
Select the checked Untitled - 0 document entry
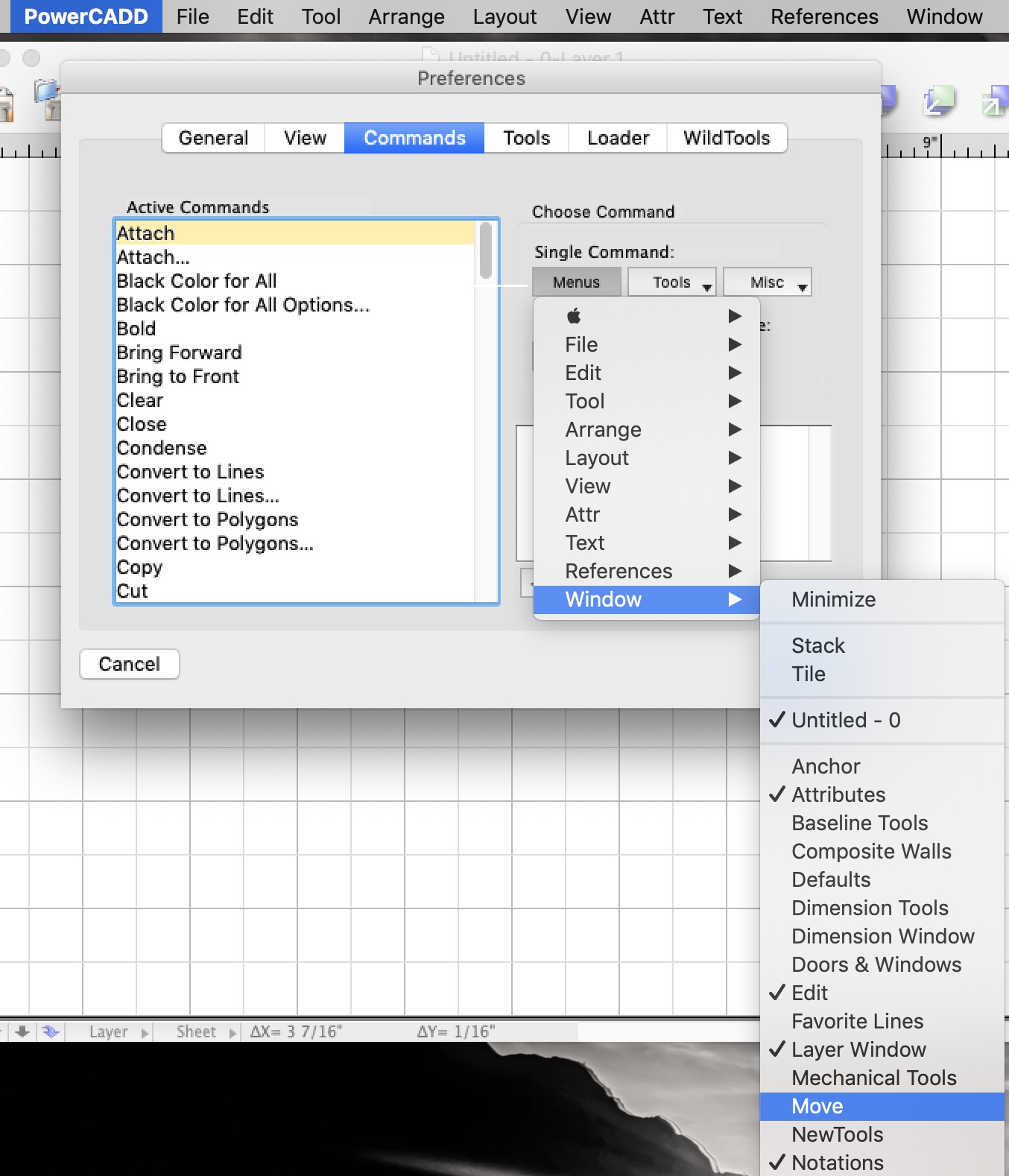pos(882,720)
